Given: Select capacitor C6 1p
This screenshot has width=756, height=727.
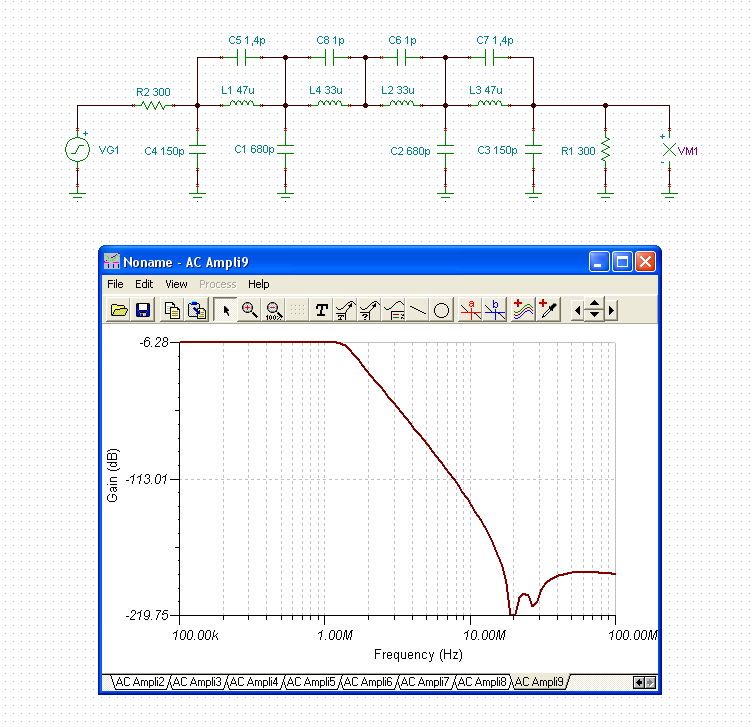Looking at the screenshot, I should [x=402, y=58].
